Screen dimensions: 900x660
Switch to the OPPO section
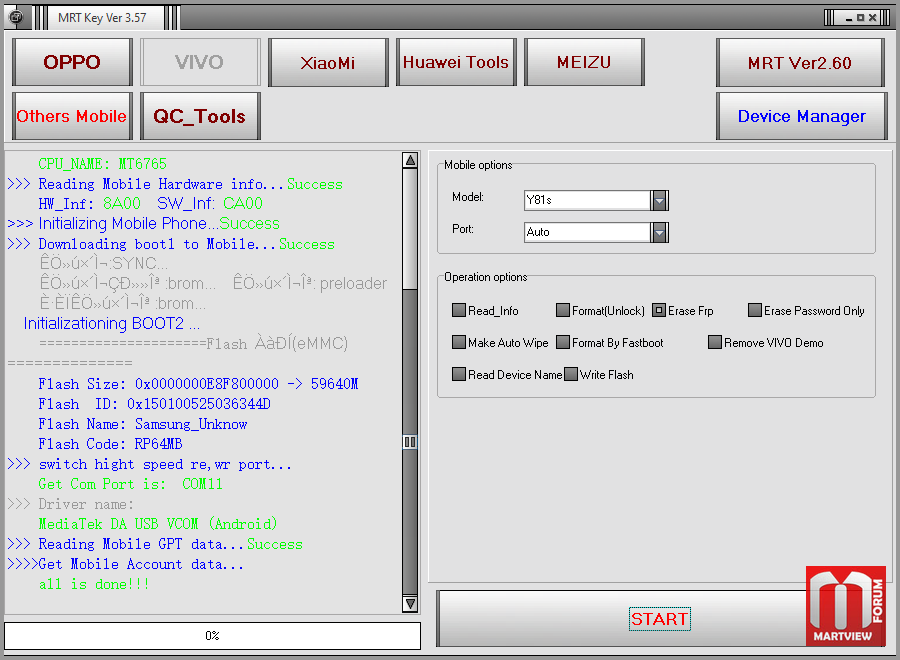pyautogui.click(x=72, y=62)
